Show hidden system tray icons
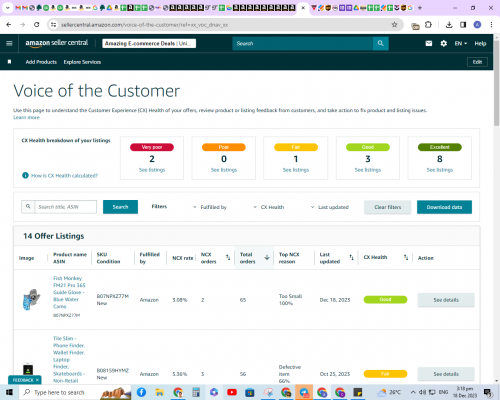 [413, 392]
